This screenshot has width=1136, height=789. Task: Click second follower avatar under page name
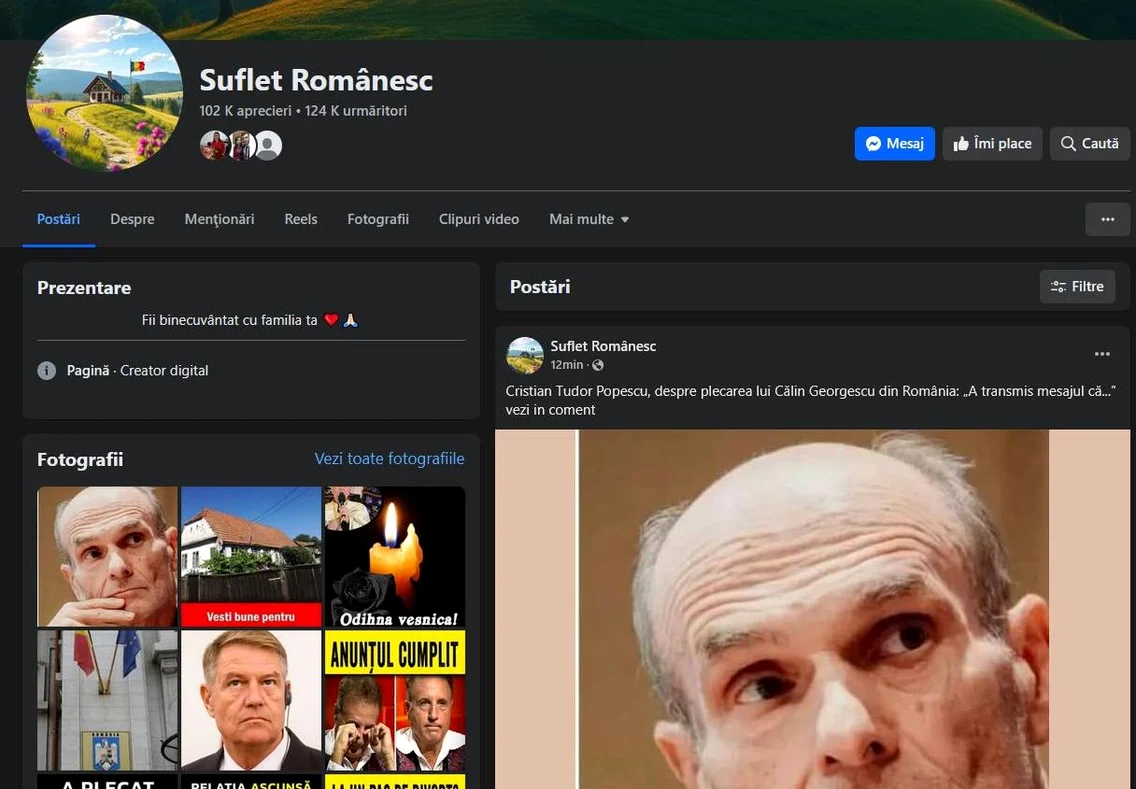click(241, 146)
